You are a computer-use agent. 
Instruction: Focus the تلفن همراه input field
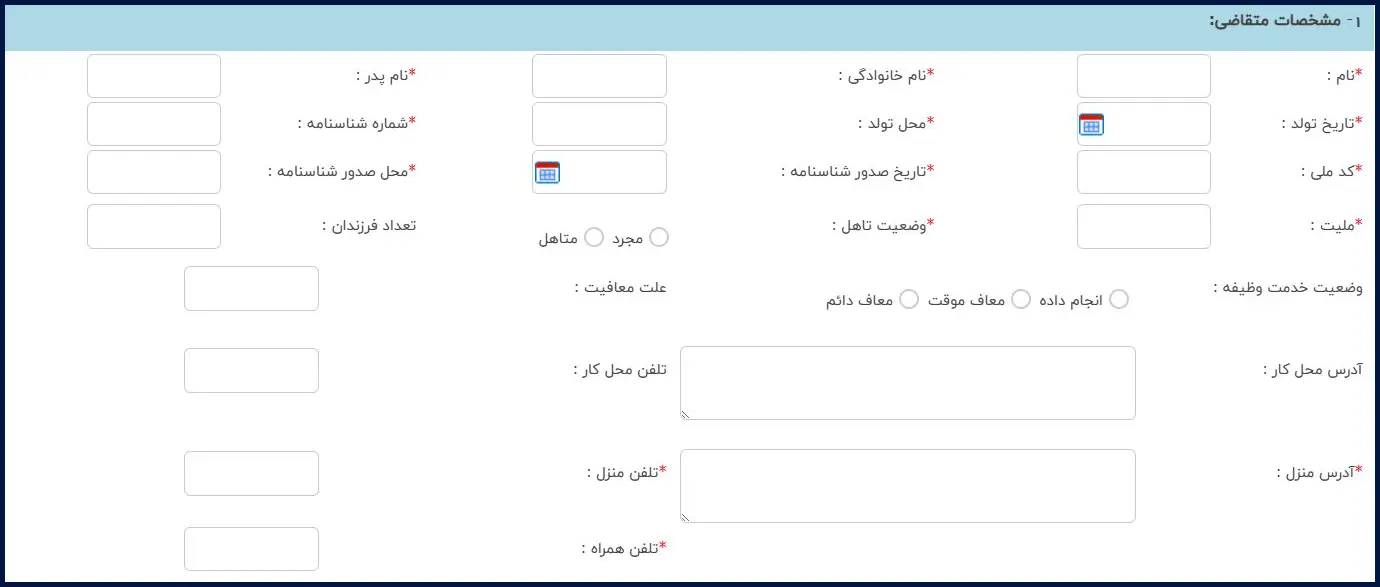pyautogui.click(x=251, y=549)
